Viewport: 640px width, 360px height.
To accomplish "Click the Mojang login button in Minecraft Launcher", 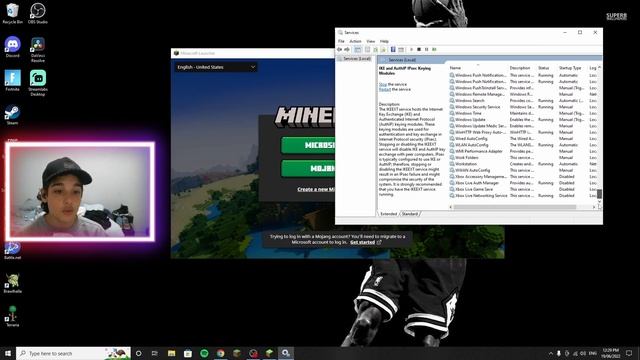I will point(308,168).
